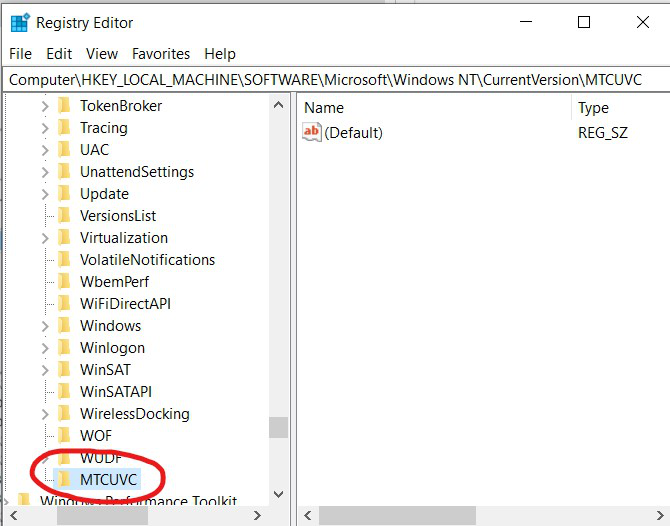The height and width of the screenshot is (526, 670).
Task: Open the Favorites menu
Action: point(161,54)
